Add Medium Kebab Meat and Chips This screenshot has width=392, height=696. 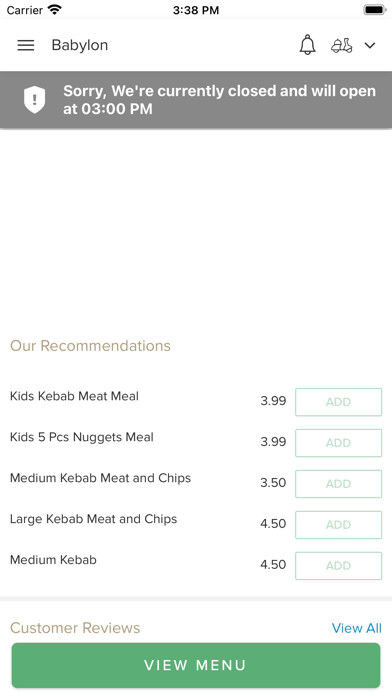tap(338, 484)
